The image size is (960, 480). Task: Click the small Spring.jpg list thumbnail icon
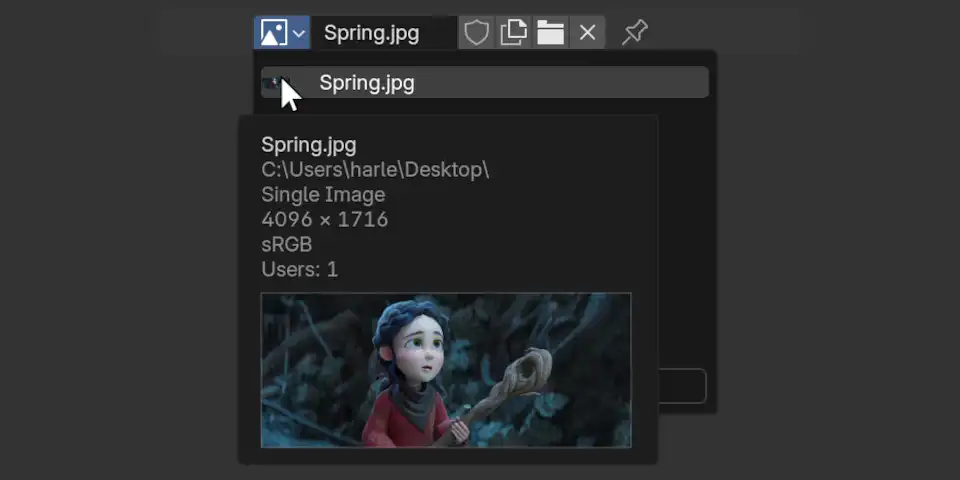[x=272, y=83]
